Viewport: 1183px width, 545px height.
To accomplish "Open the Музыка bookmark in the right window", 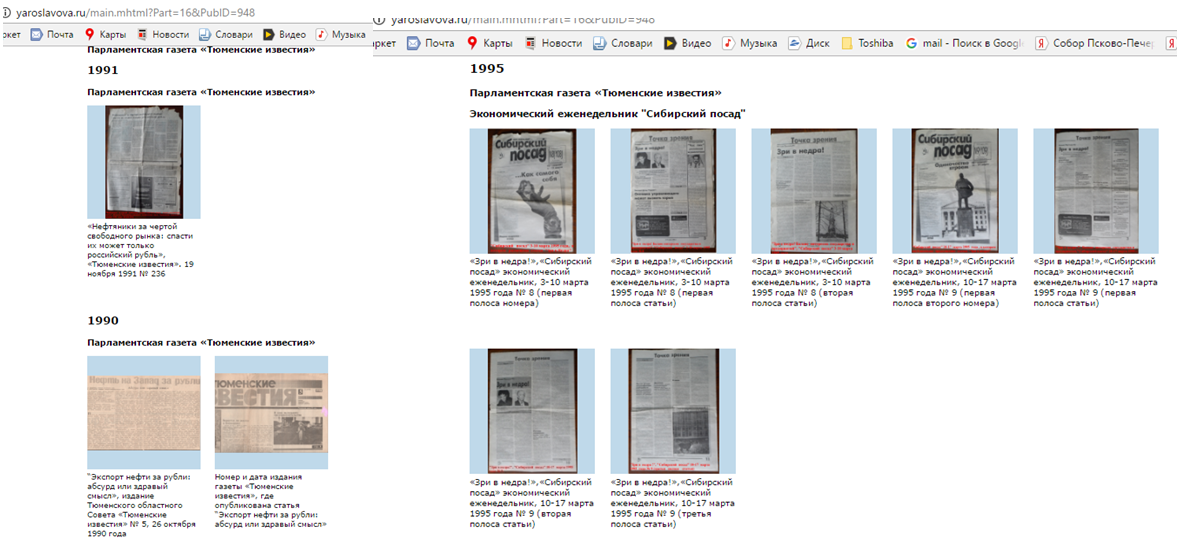I will (x=750, y=44).
